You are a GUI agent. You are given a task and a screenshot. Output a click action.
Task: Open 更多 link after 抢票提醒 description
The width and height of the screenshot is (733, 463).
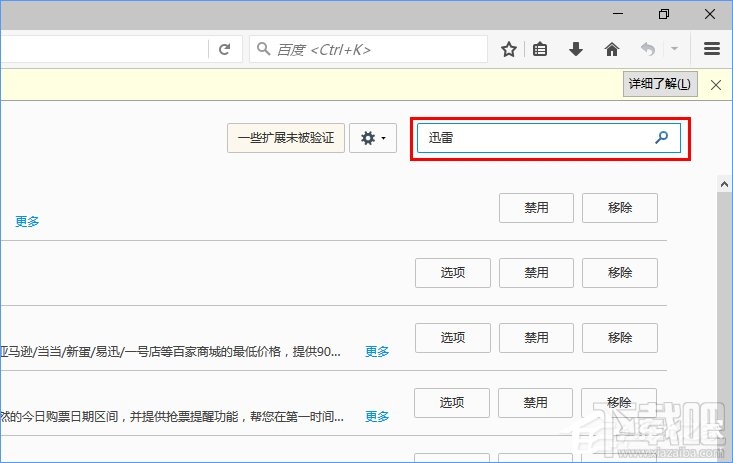pos(377,416)
